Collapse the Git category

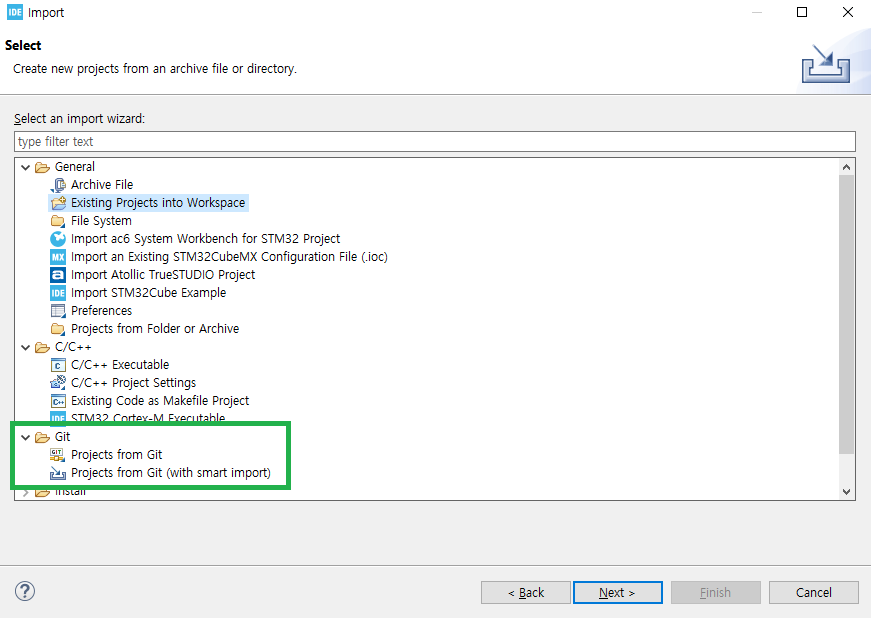26,438
